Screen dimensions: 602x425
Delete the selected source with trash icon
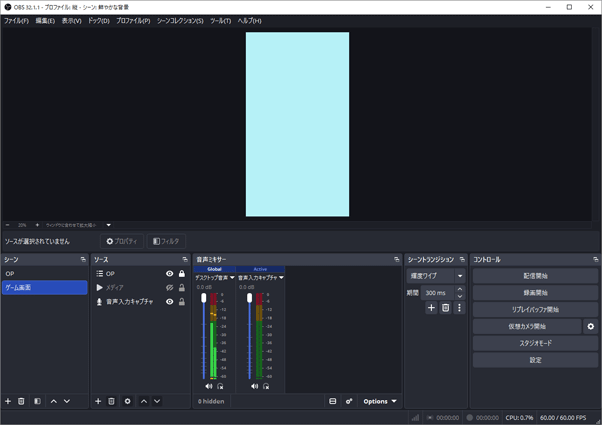coord(112,401)
